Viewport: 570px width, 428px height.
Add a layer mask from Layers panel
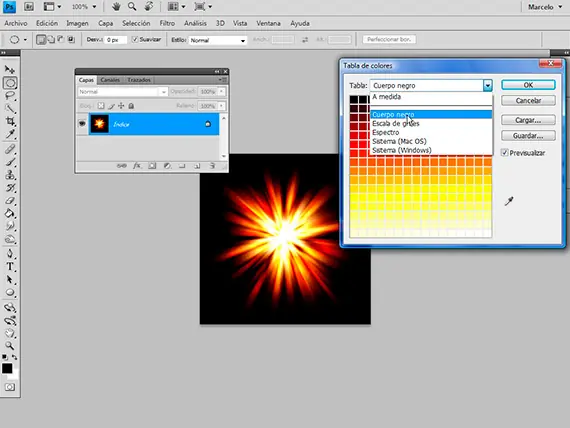152,166
